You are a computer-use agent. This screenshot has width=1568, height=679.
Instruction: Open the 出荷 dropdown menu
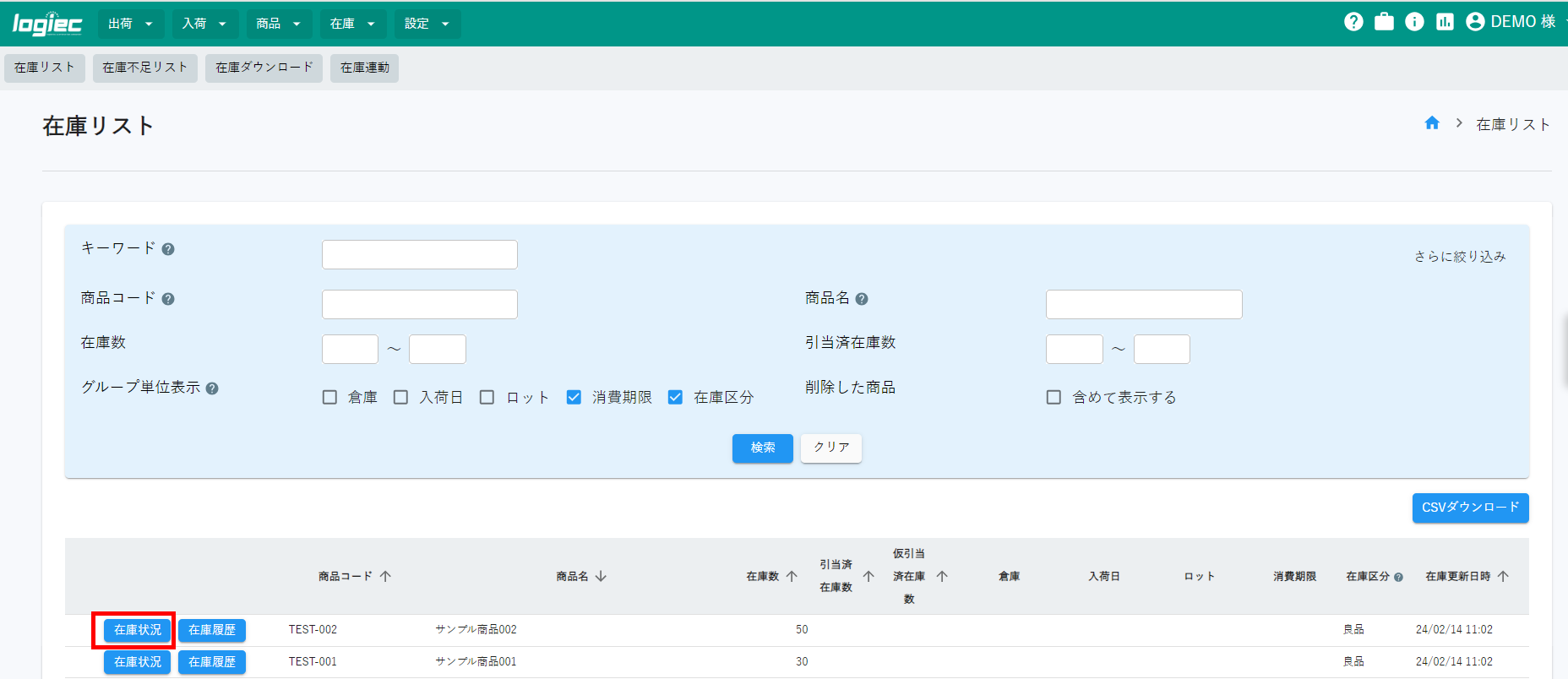131,24
